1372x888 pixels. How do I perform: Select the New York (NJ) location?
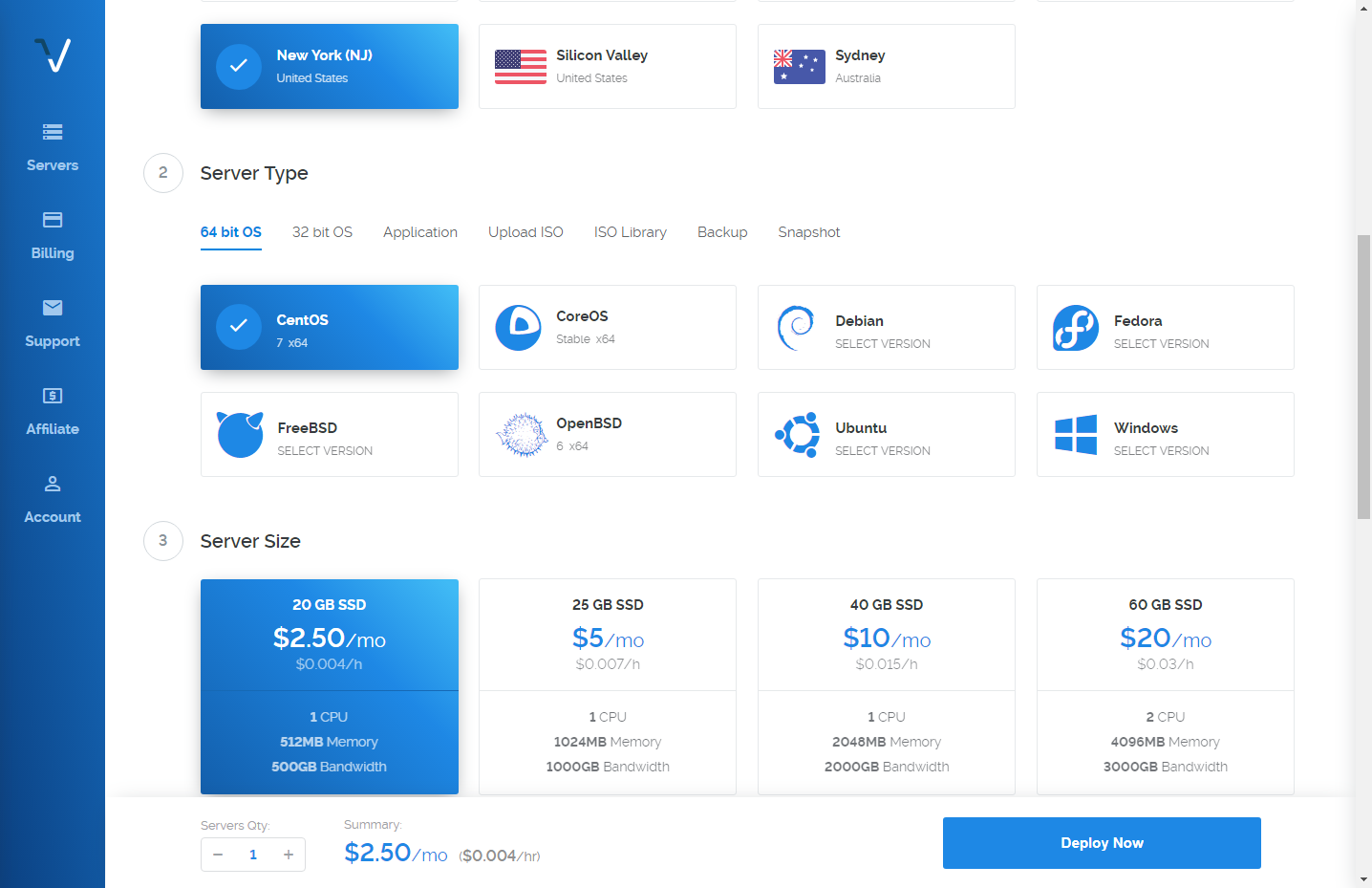(330, 66)
